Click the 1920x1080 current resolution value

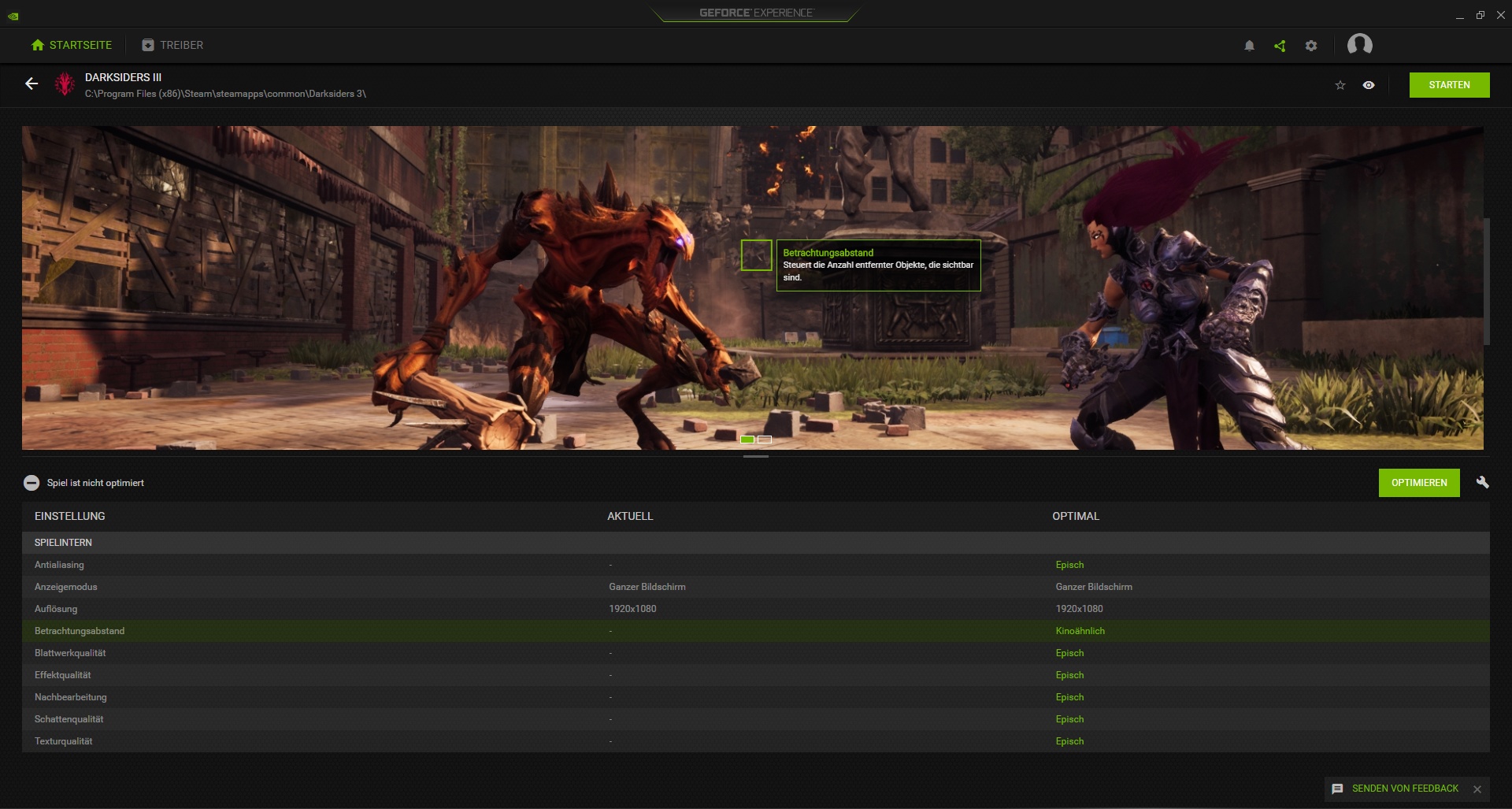click(x=632, y=609)
